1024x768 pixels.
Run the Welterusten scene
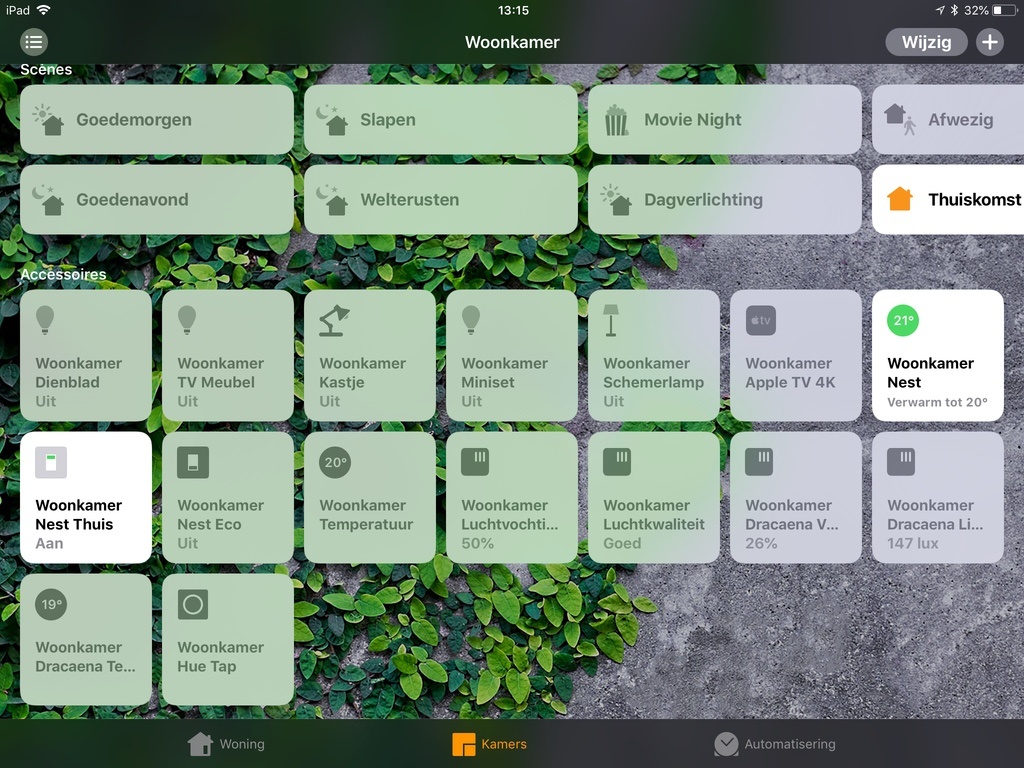coord(441,199)
